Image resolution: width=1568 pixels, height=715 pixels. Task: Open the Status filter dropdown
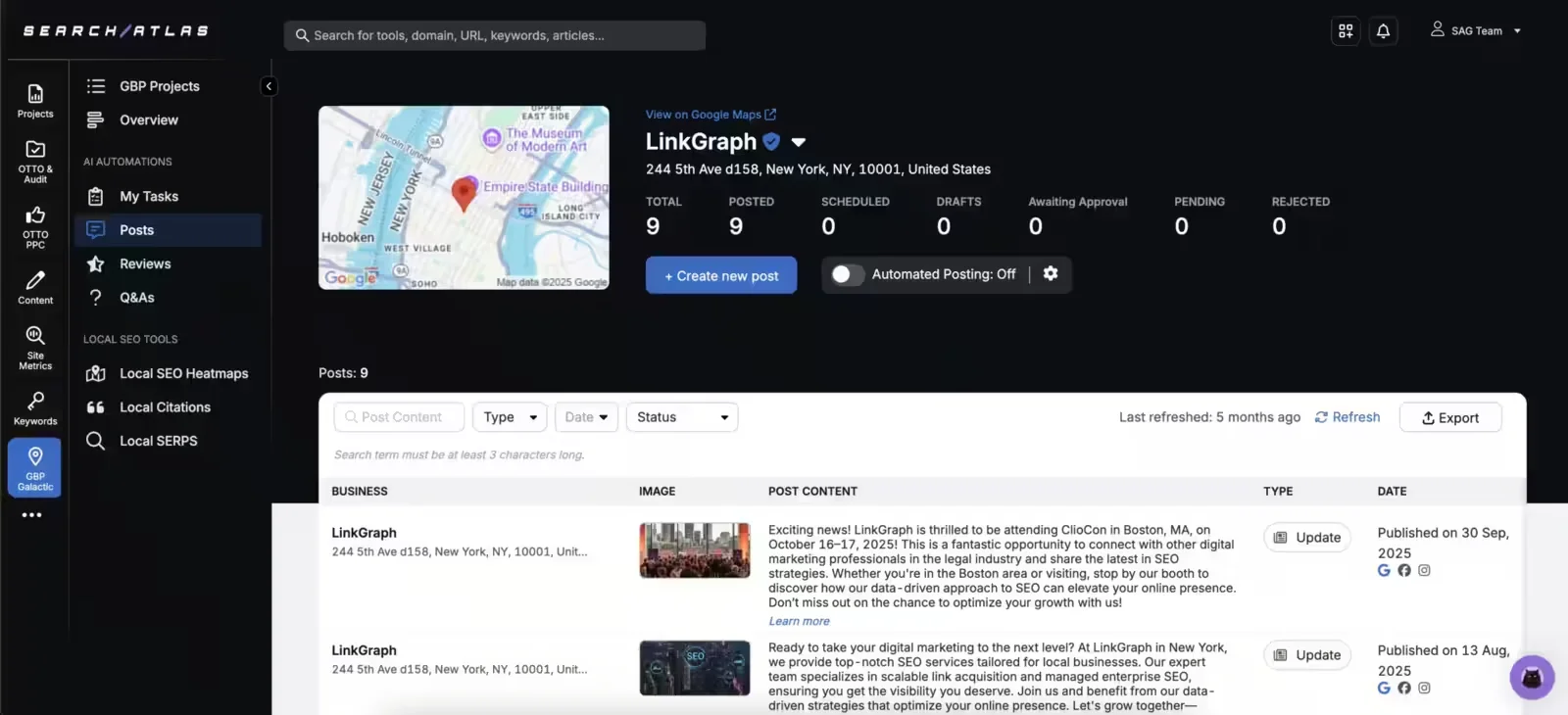coord(682,417)
